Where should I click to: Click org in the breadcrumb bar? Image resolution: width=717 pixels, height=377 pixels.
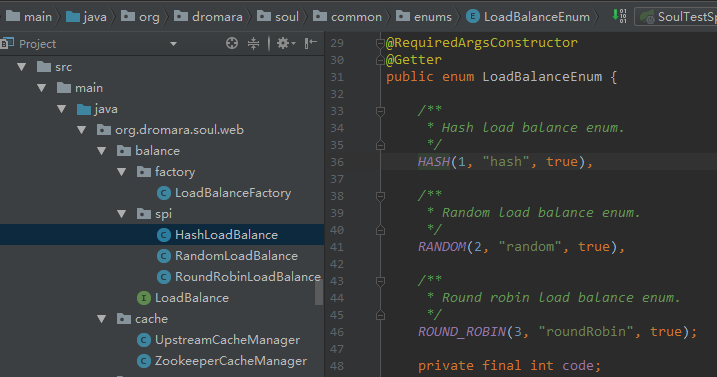tap(150, 17)
